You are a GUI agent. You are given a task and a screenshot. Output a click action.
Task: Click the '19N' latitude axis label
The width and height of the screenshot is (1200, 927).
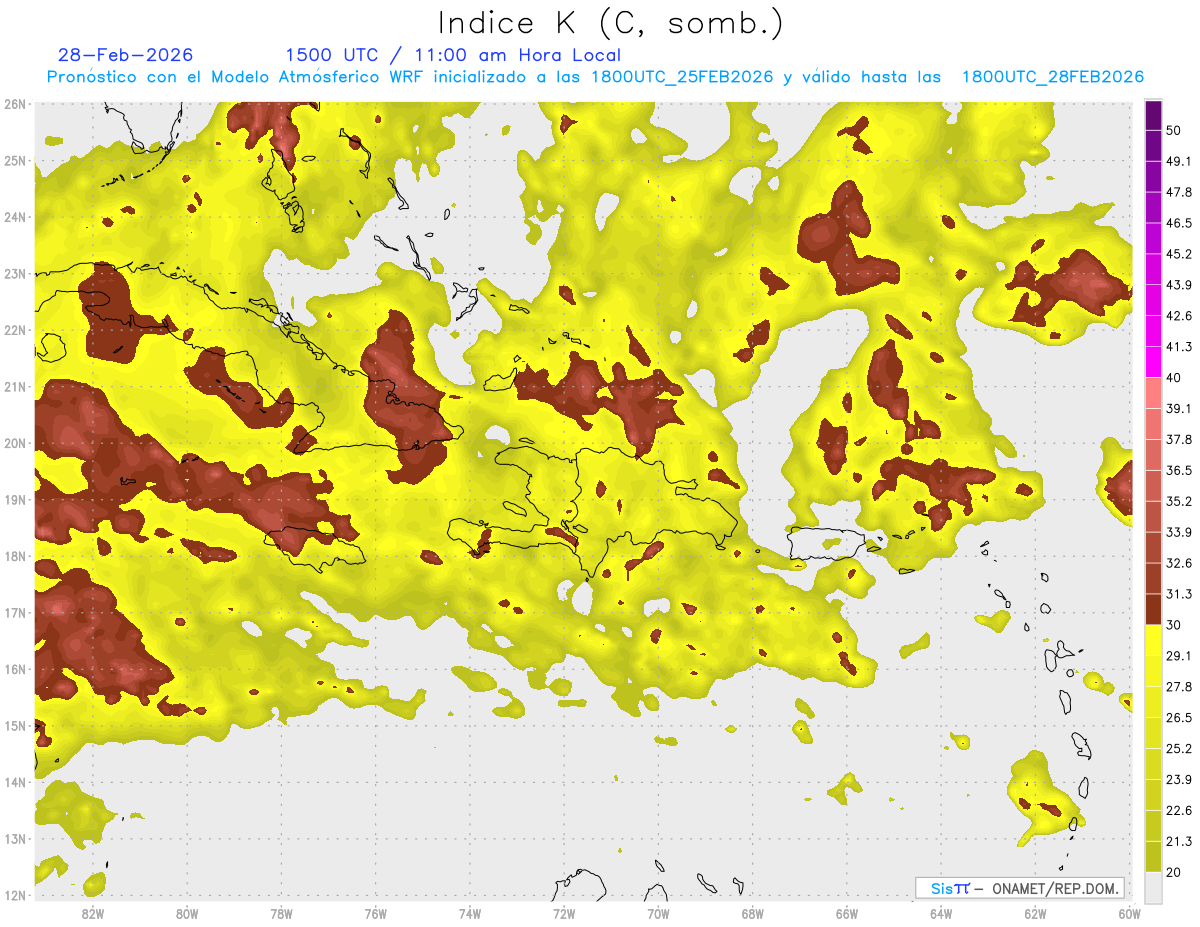click(x=15, y=500)
